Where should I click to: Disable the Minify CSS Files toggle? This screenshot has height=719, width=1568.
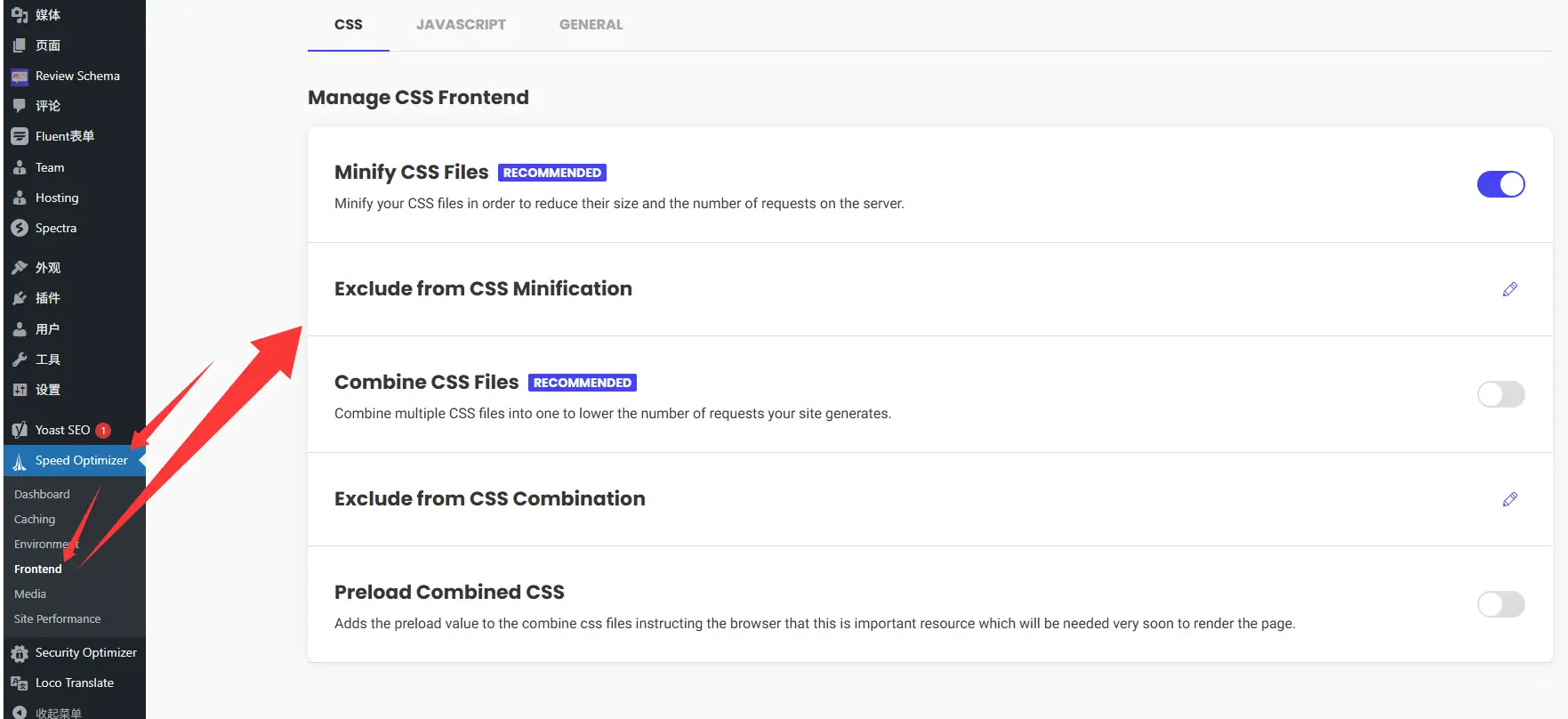point(1501,184)
